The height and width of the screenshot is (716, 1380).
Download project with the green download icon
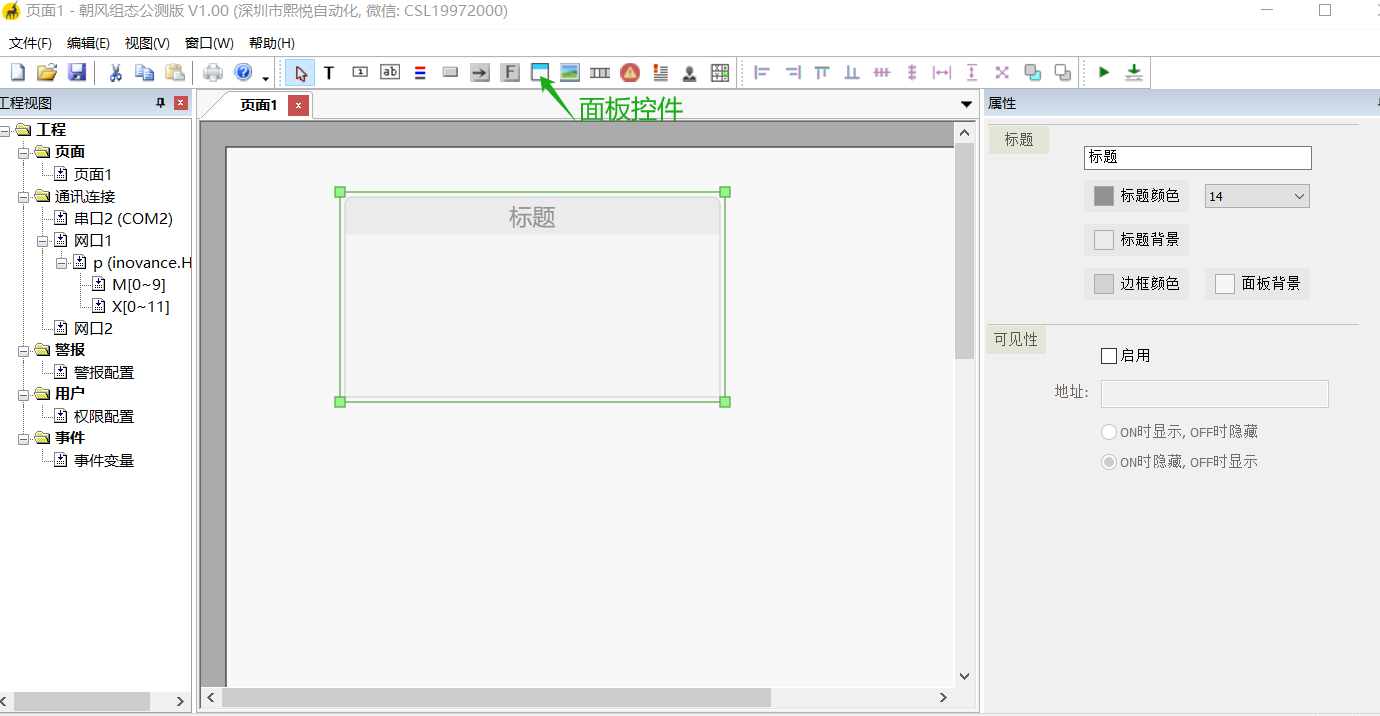[1134, 72]
